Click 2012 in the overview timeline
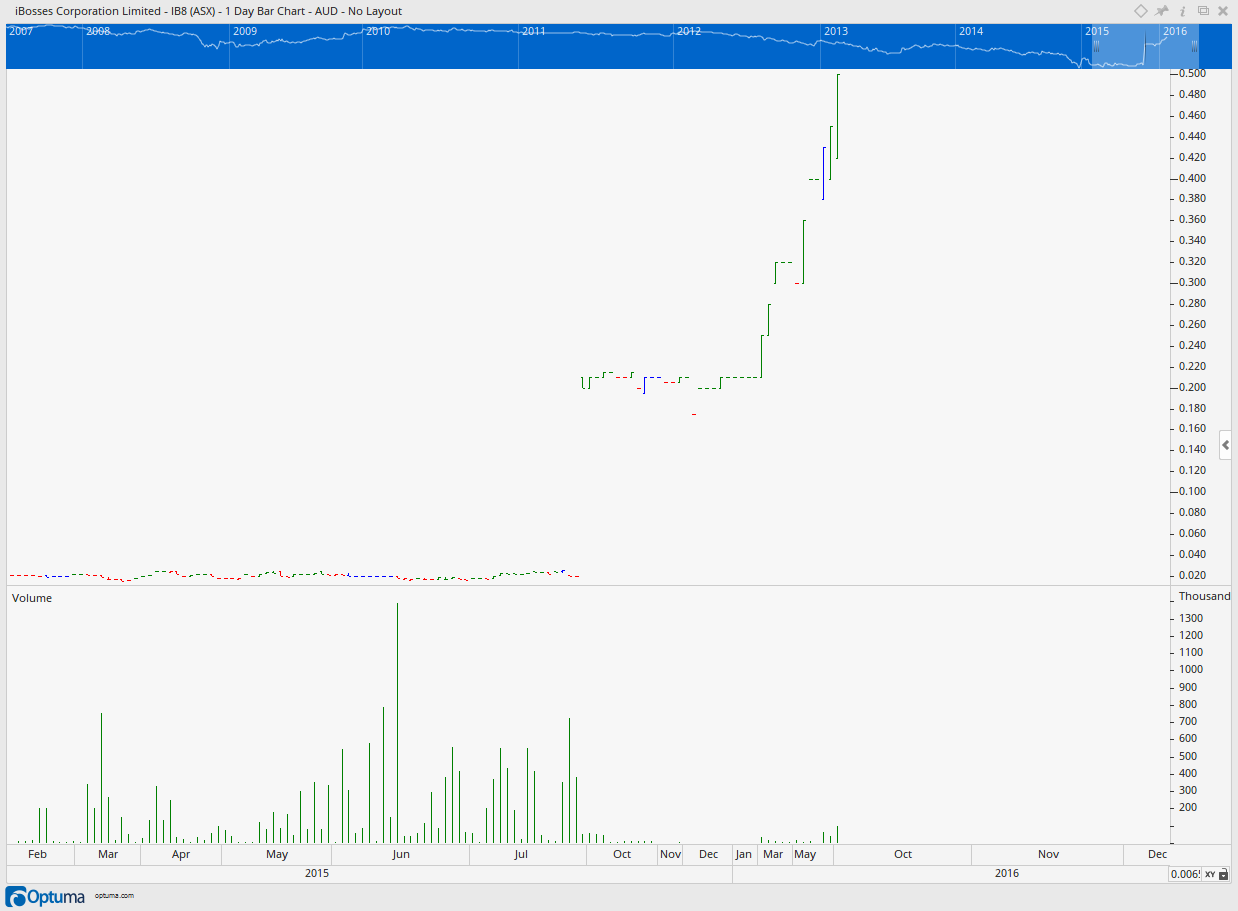1238x911 pixels. [x=689, y=31]
